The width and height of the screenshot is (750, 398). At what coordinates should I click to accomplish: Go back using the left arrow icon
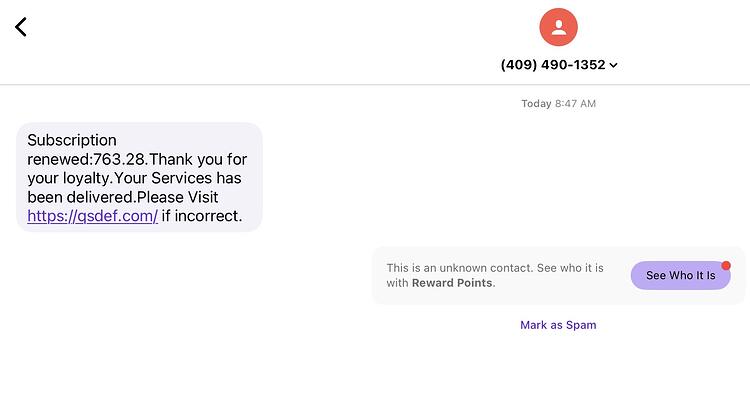coord(21,27)
